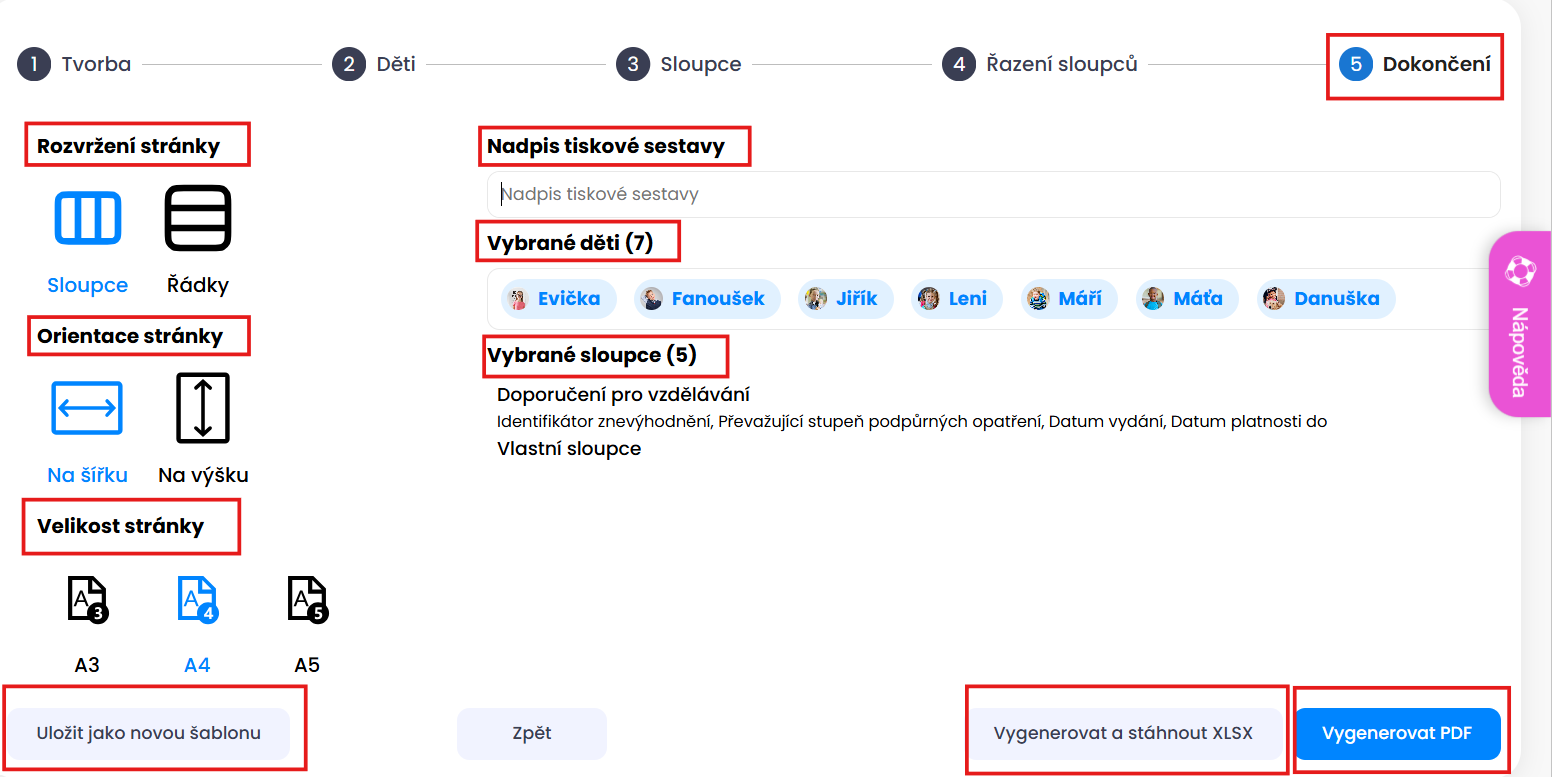Viewport: 1552px width, 777px height.
Task: Go to step 1 Tvorba
Action: point(74,64)
